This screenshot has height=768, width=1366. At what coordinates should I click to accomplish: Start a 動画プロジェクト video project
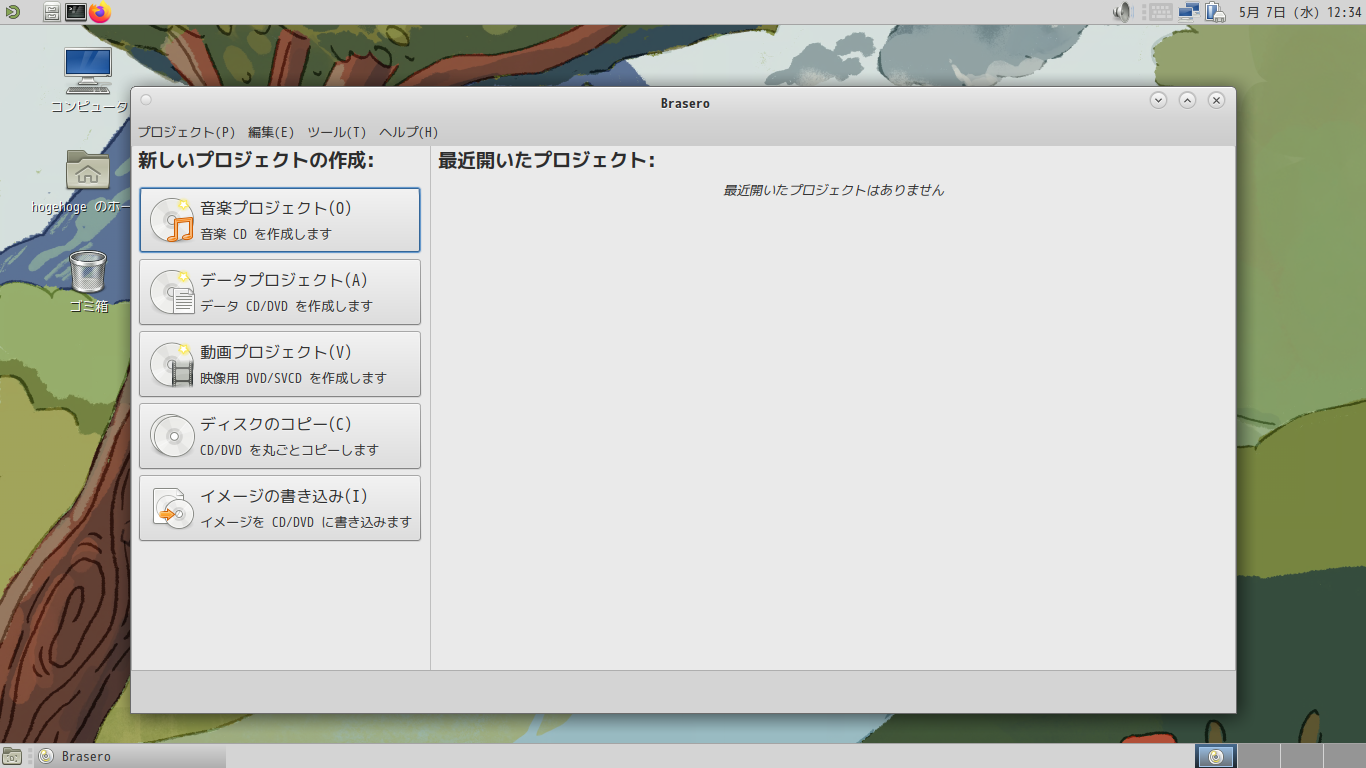tap(280, 364)
